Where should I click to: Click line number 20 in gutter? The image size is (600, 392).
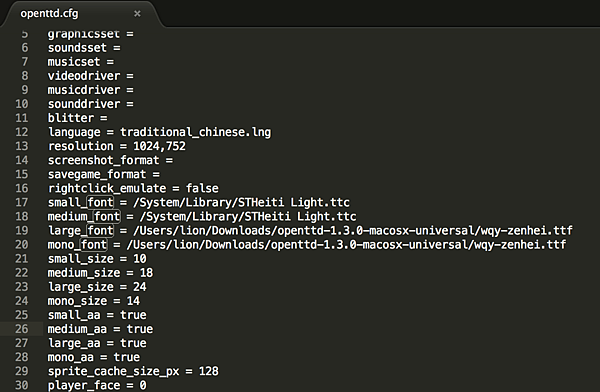22,245
